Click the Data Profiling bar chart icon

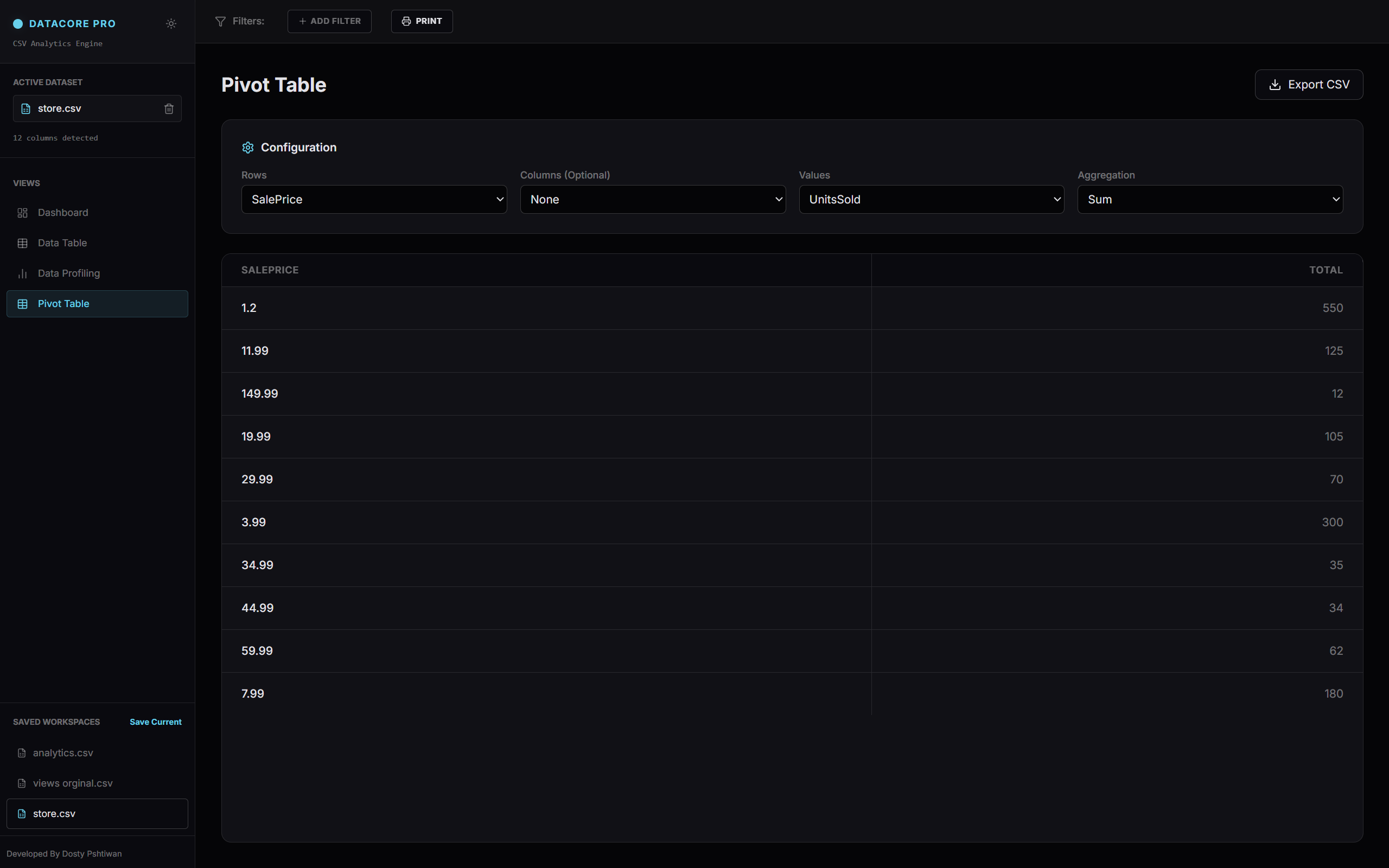pyautogui.click(x=22, y=274)
